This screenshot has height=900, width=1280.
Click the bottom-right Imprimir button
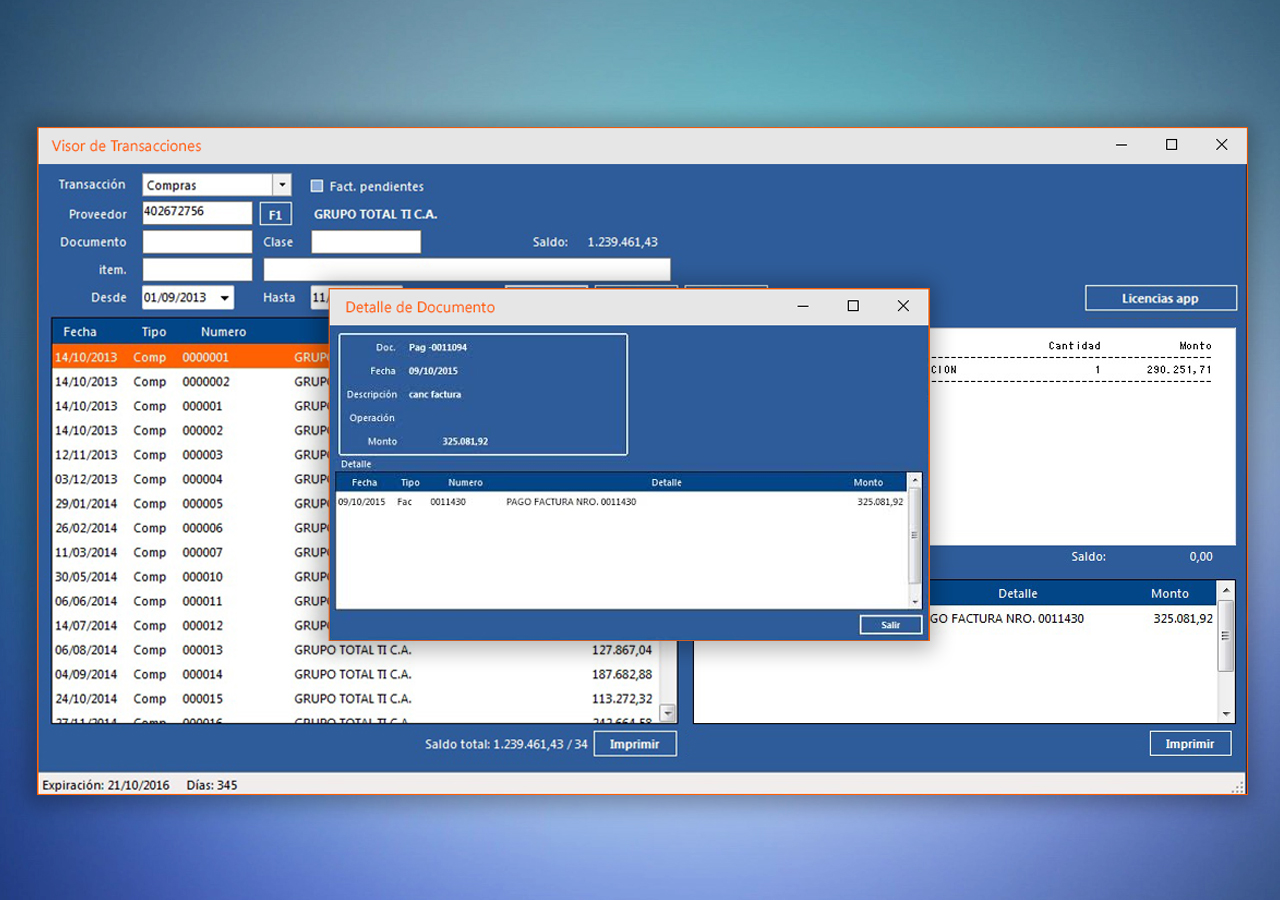point(1190,744)
